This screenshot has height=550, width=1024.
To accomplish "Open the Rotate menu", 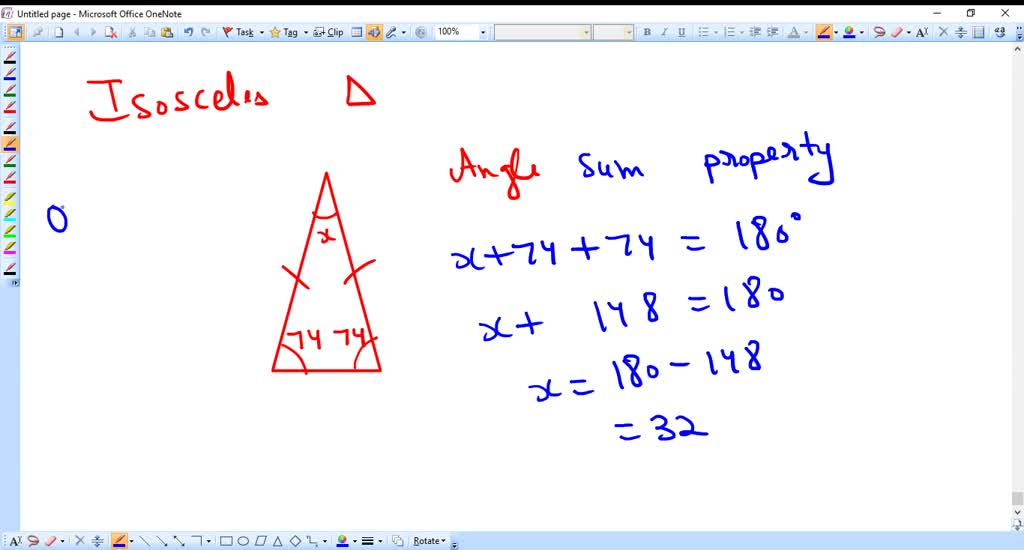I will (x=429, y=541).
